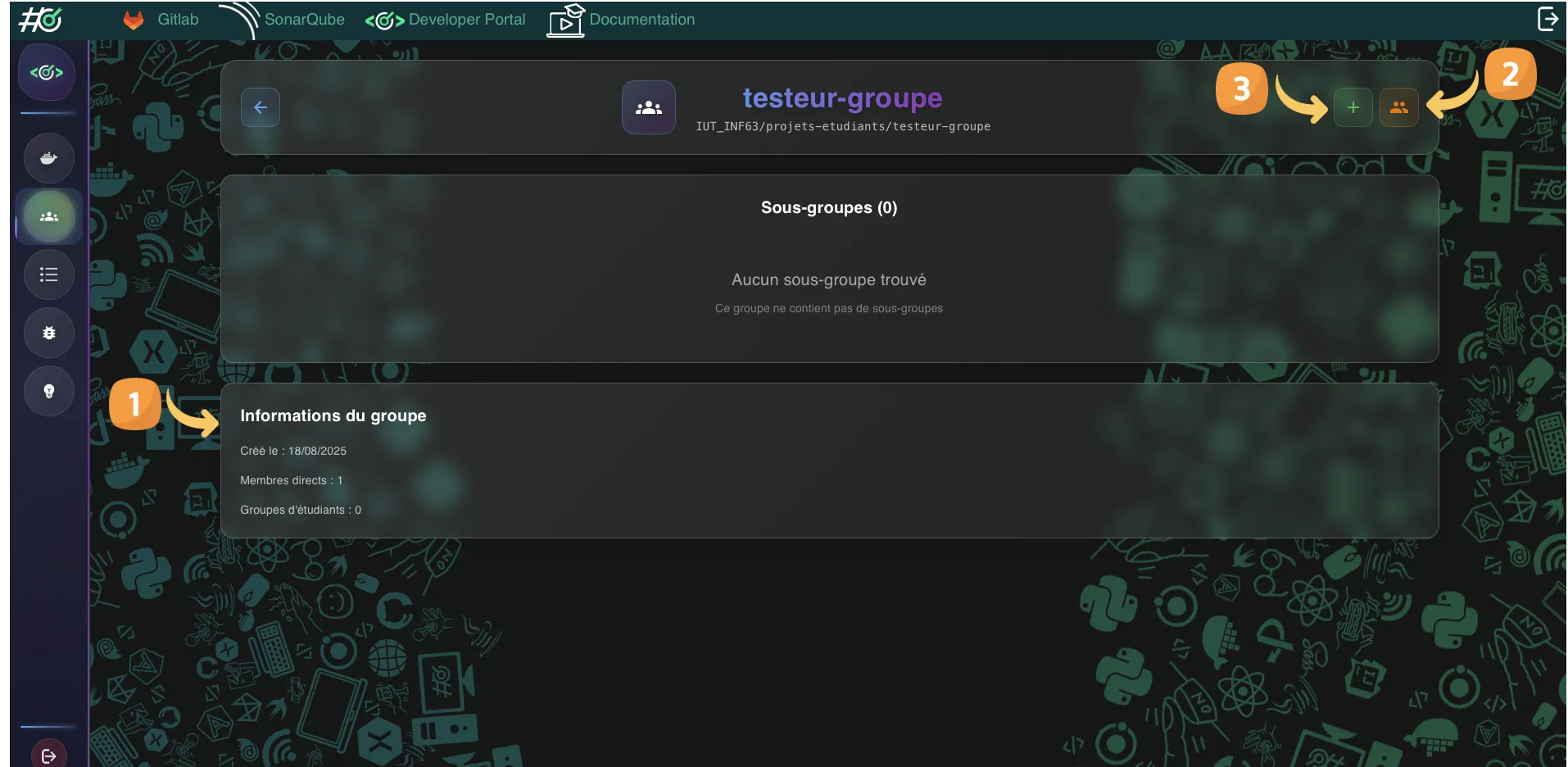
Task: Go back using the left arrow button
Action: 261,107
